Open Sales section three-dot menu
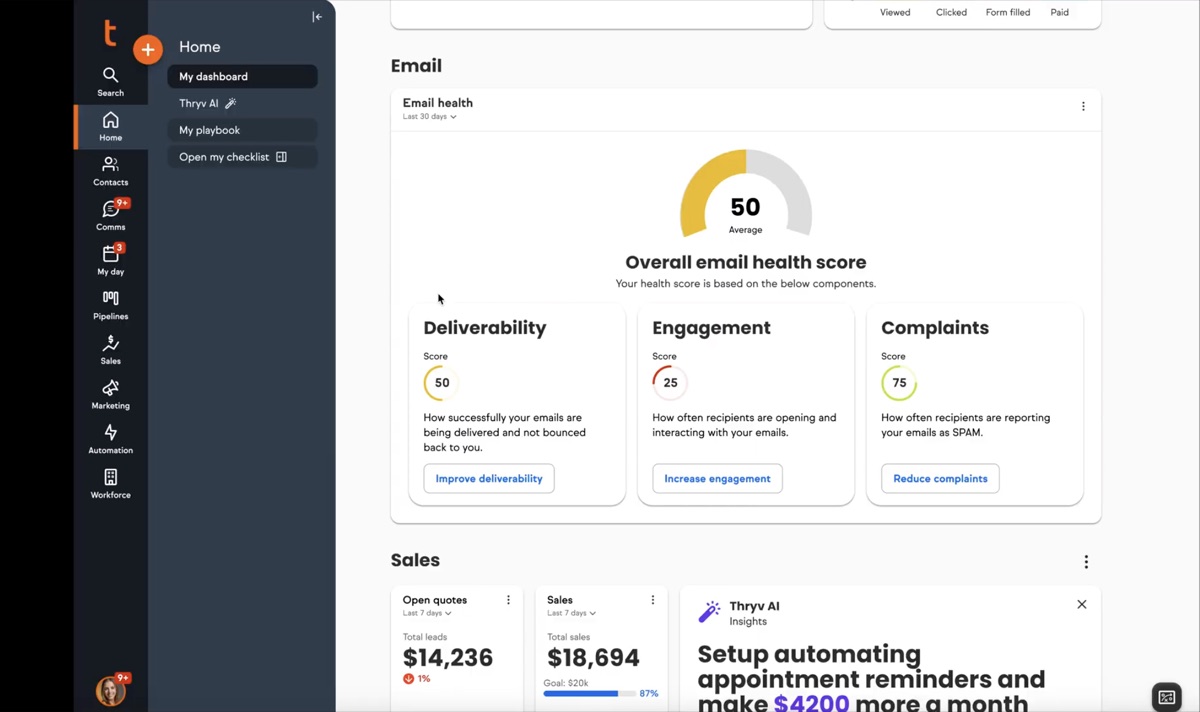The width and height of the screenshot is (1200, 712). (x=1086, y=562)
